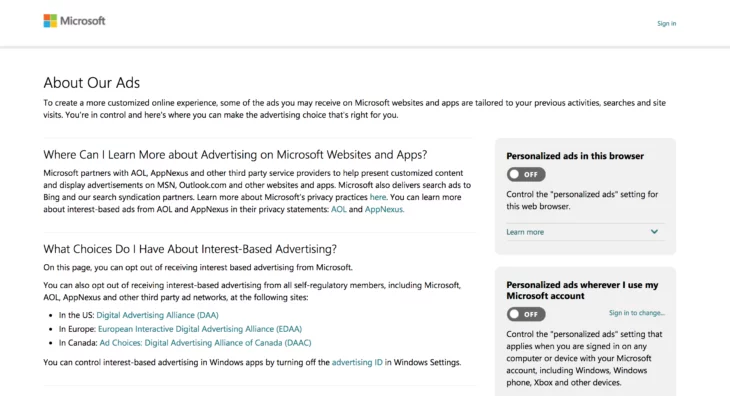Open the AOL privacy statement link
The height and width of the screenshot is (396, 730).
coord(338,209)
